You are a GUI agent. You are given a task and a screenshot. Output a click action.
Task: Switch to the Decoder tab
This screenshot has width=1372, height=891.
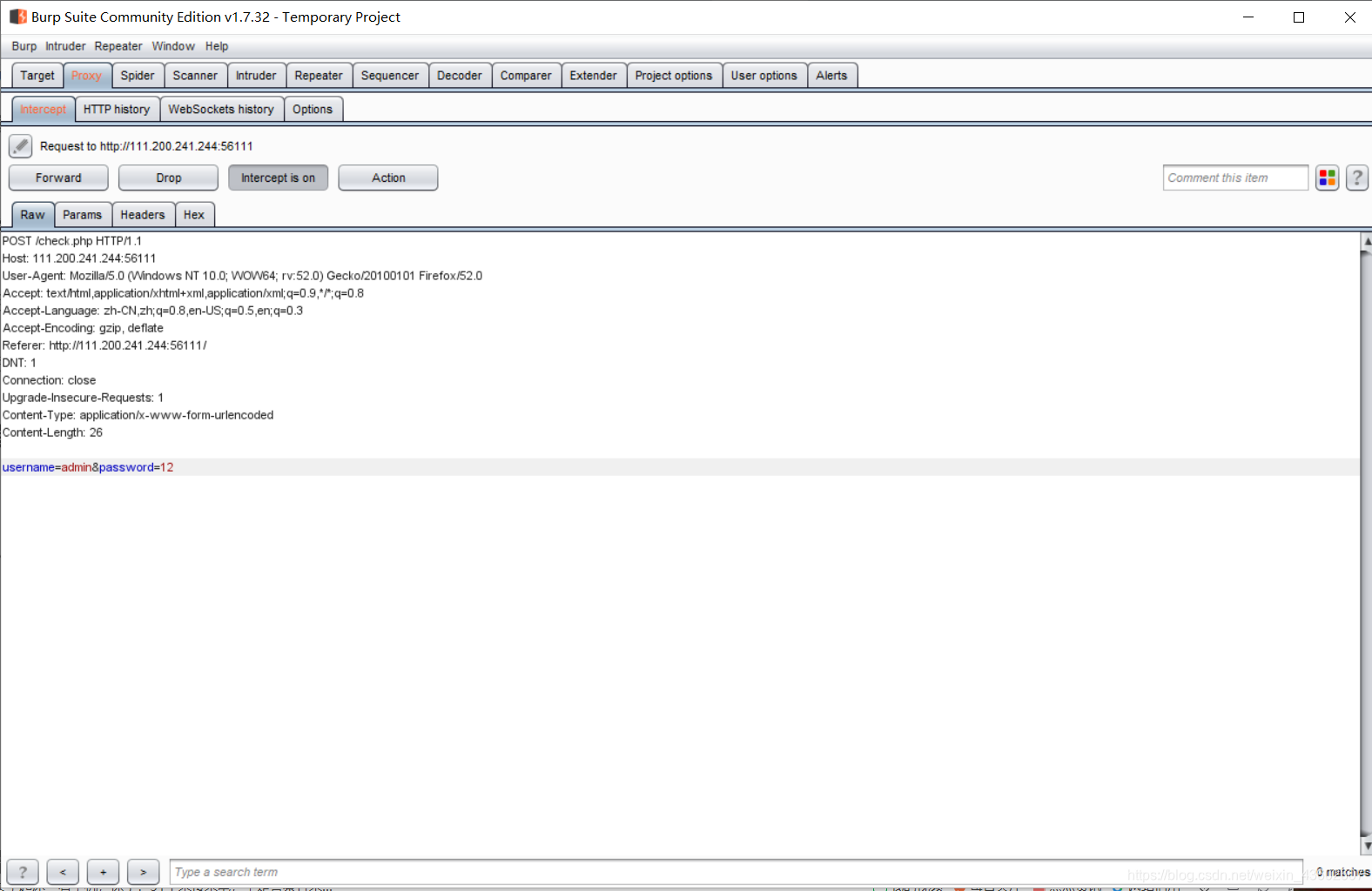(x=460, y=76)
